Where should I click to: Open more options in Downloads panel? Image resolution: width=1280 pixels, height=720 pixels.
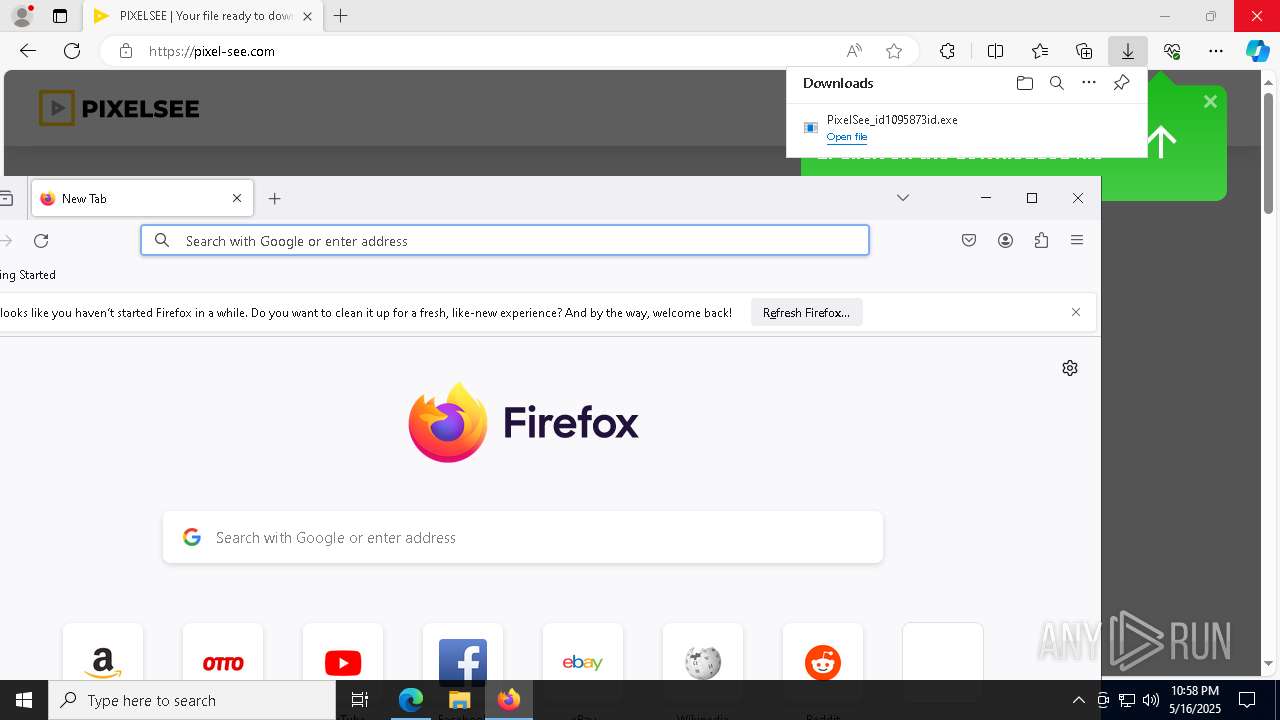click(x=1089, y=83)
